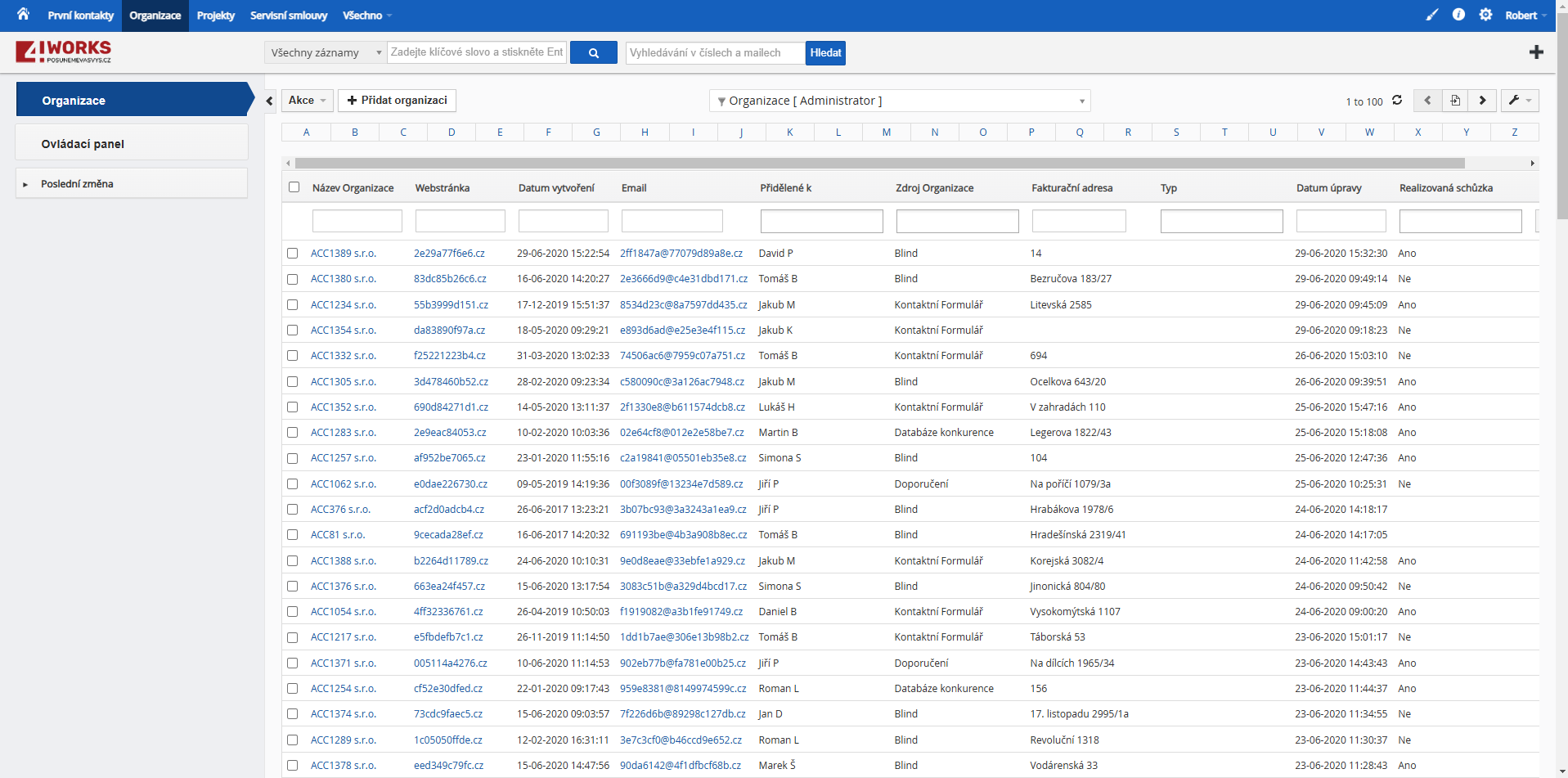Sort by Realizovaná schůzka column header
This screenshot has width=1568, height=778.
pyautogui.click(x=1446, y=188)
